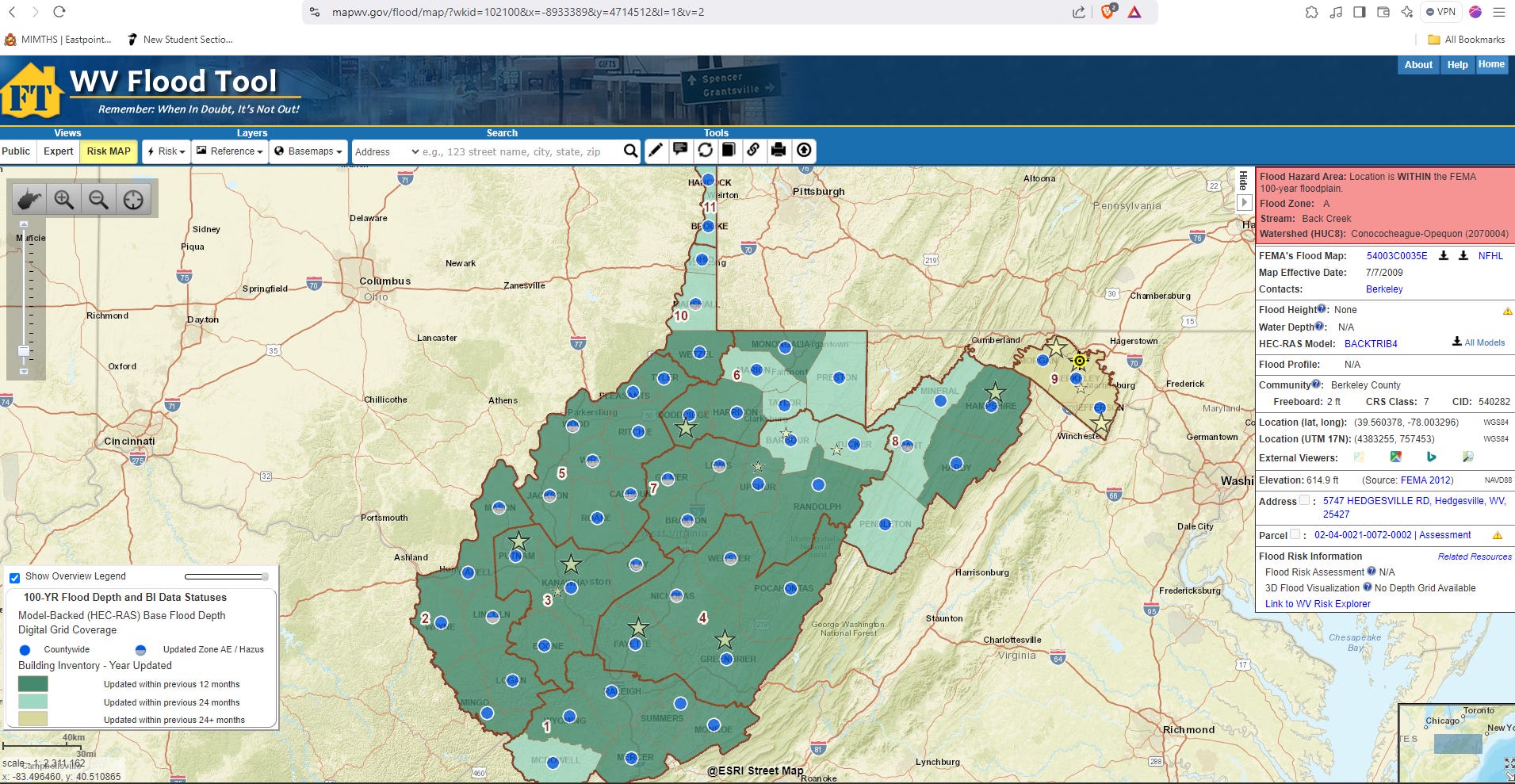
Task: Open the book/guide tool icon
Action: 729,151
